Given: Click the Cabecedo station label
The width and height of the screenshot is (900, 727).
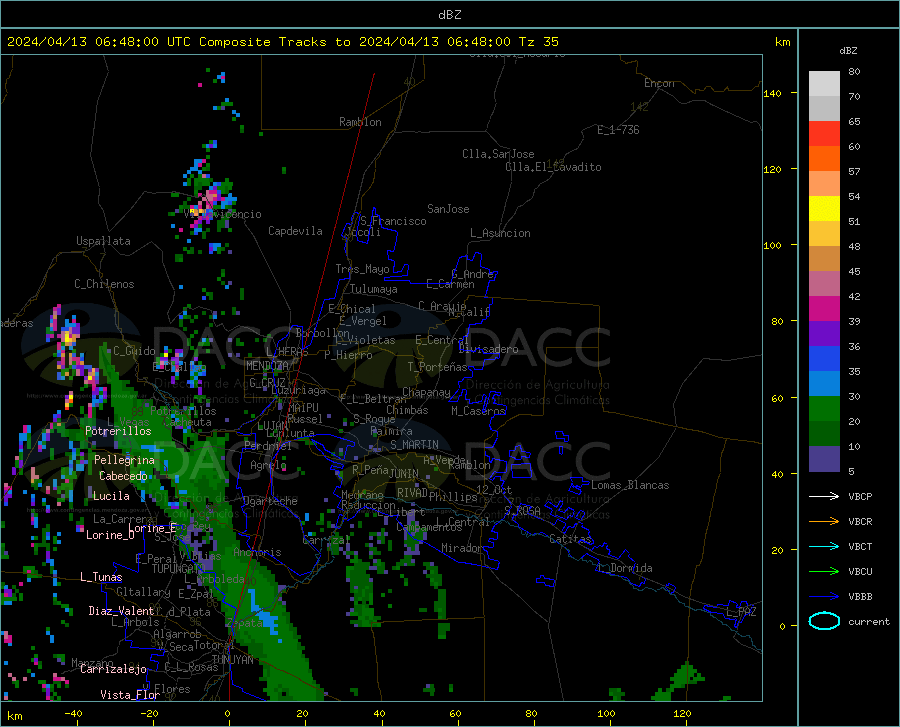Looking at the screenshot, I should (123, 476).
